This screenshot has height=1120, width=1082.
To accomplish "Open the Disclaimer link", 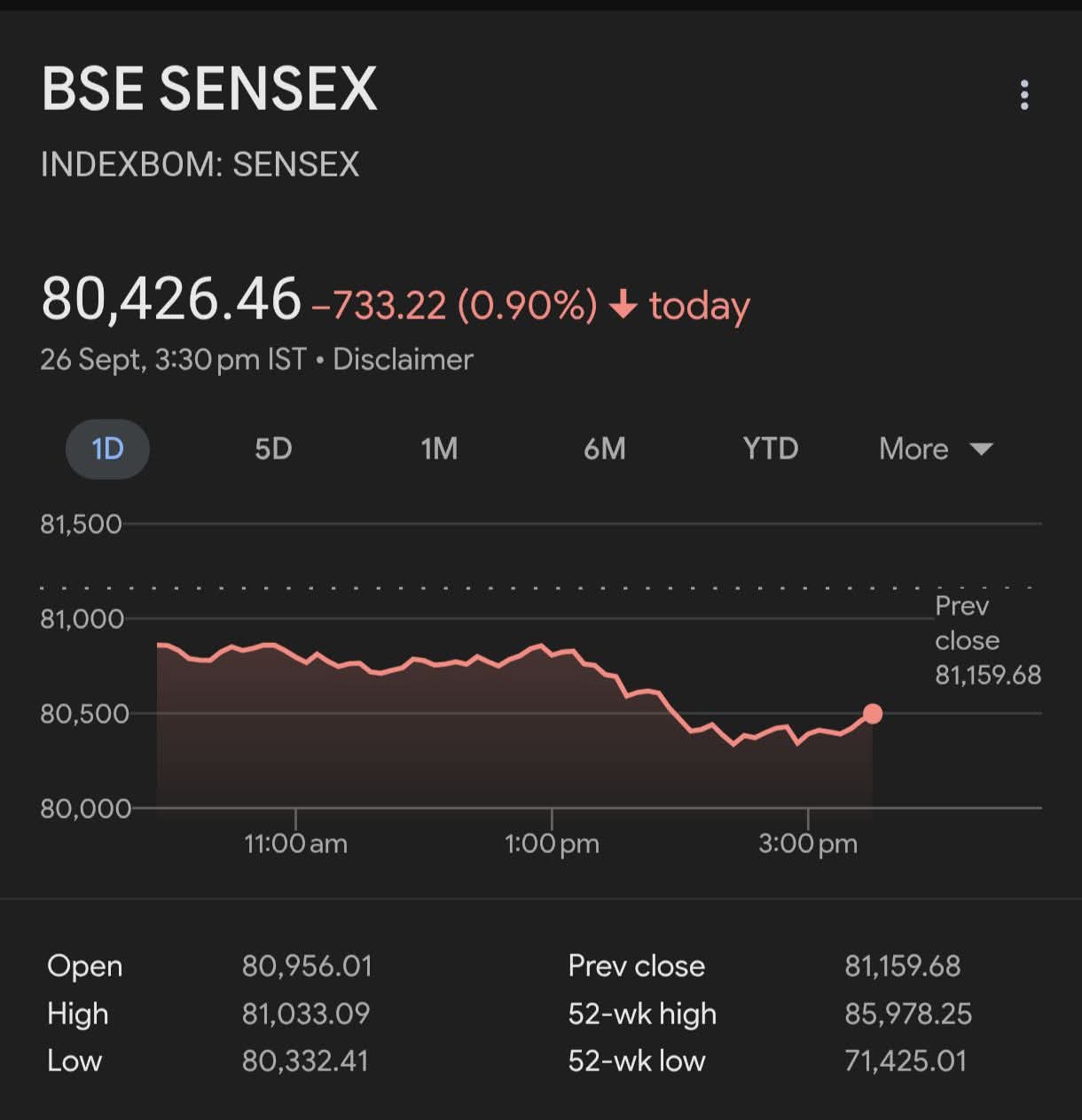I will point(403,359).
